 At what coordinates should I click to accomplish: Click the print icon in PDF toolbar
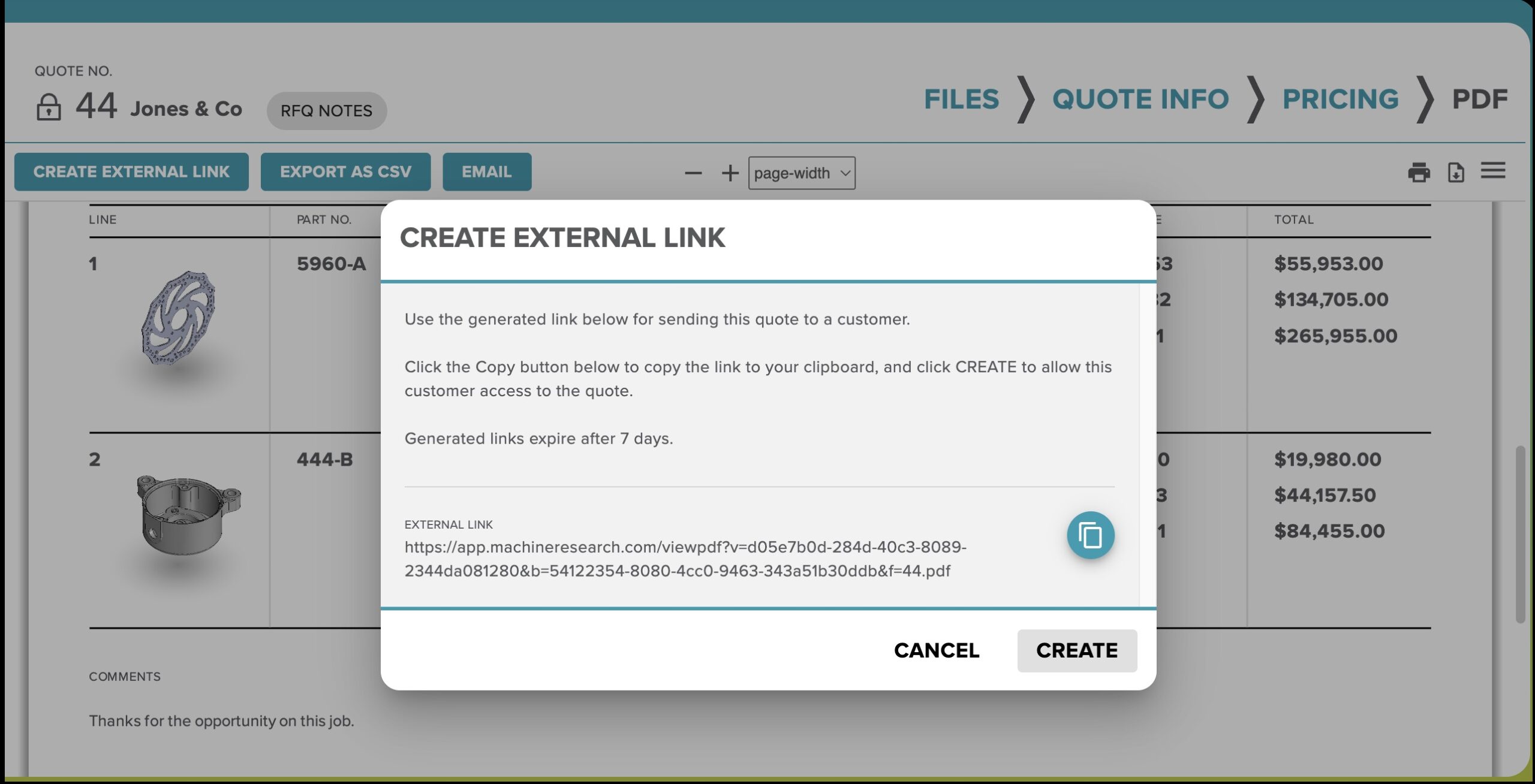[x=1418, y=173]
